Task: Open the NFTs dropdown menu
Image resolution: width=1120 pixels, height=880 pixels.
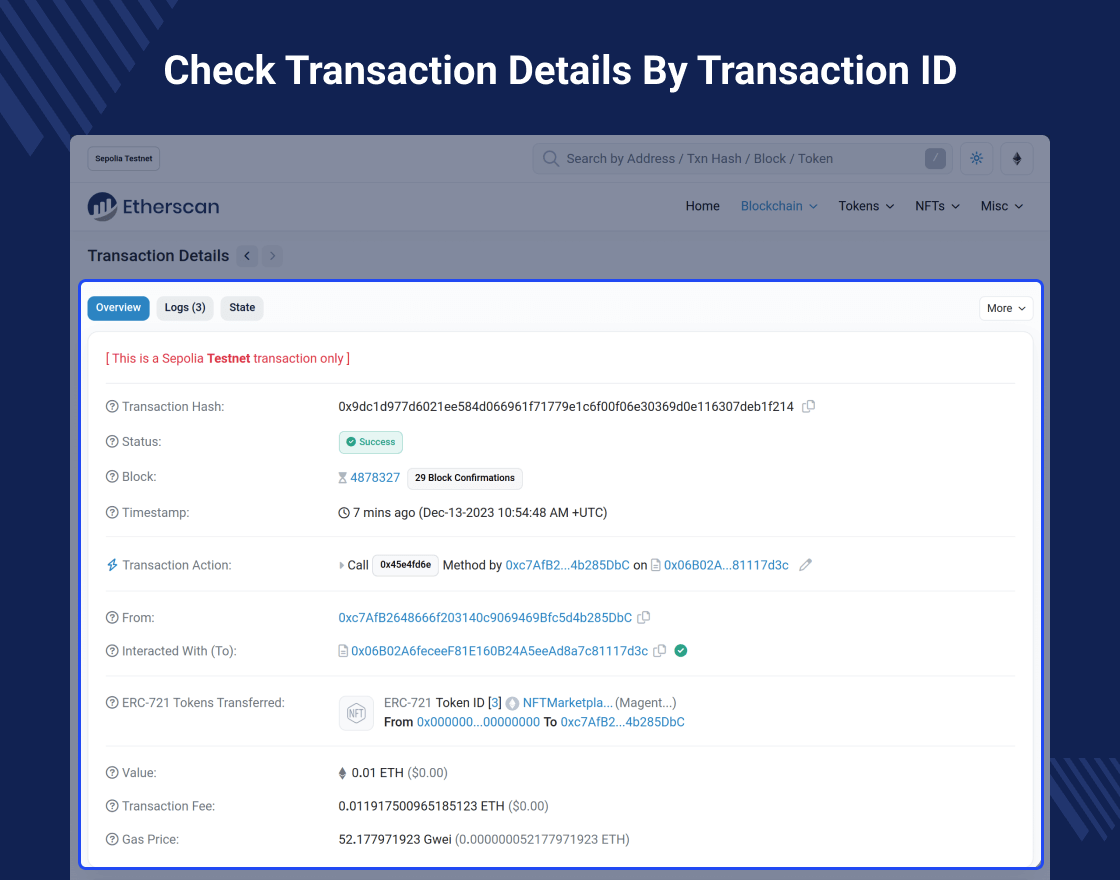Action: (x=937, y=206)
